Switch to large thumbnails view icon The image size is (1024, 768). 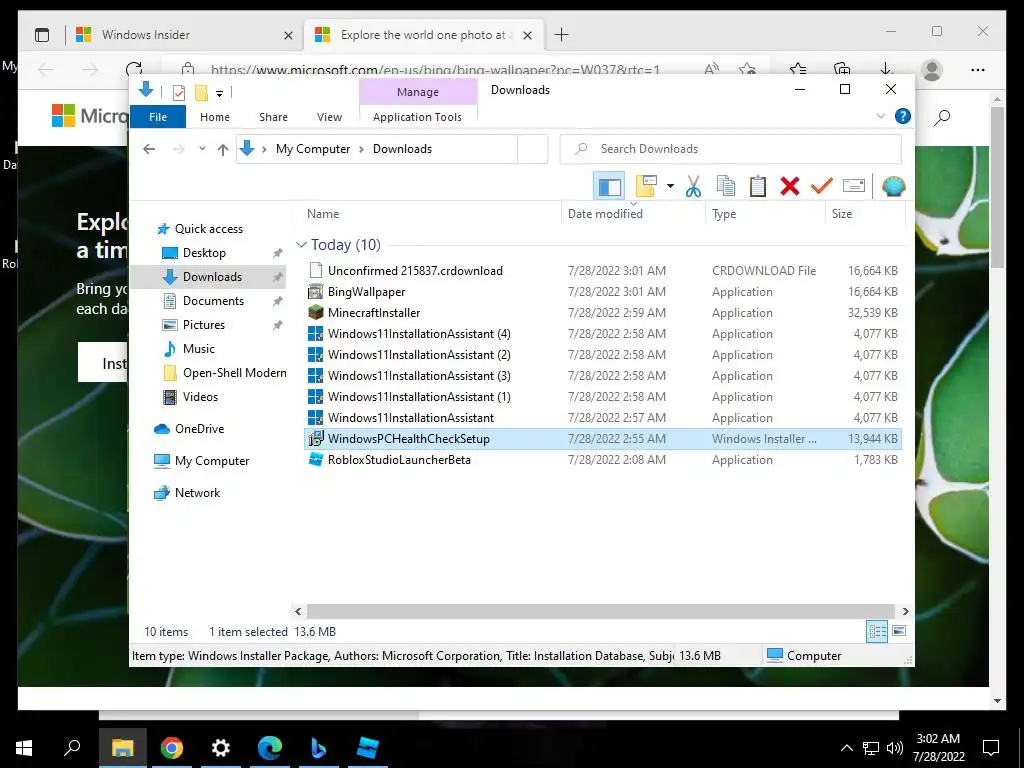pyautogui.click(x=899, y=631)
